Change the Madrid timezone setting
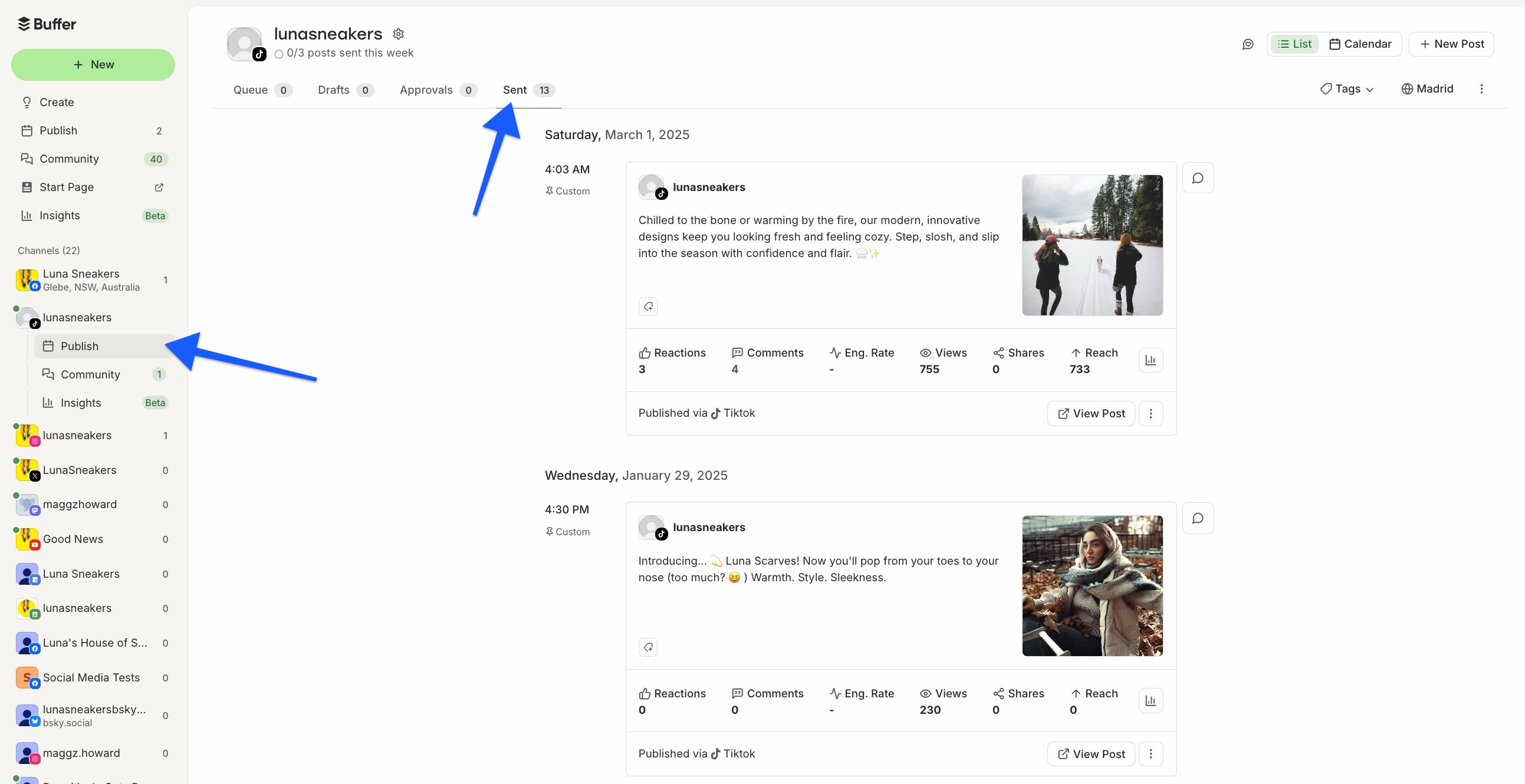The width and height of the screenshot is (1525, 784). pyautogui.click(x=1427, y=89)
